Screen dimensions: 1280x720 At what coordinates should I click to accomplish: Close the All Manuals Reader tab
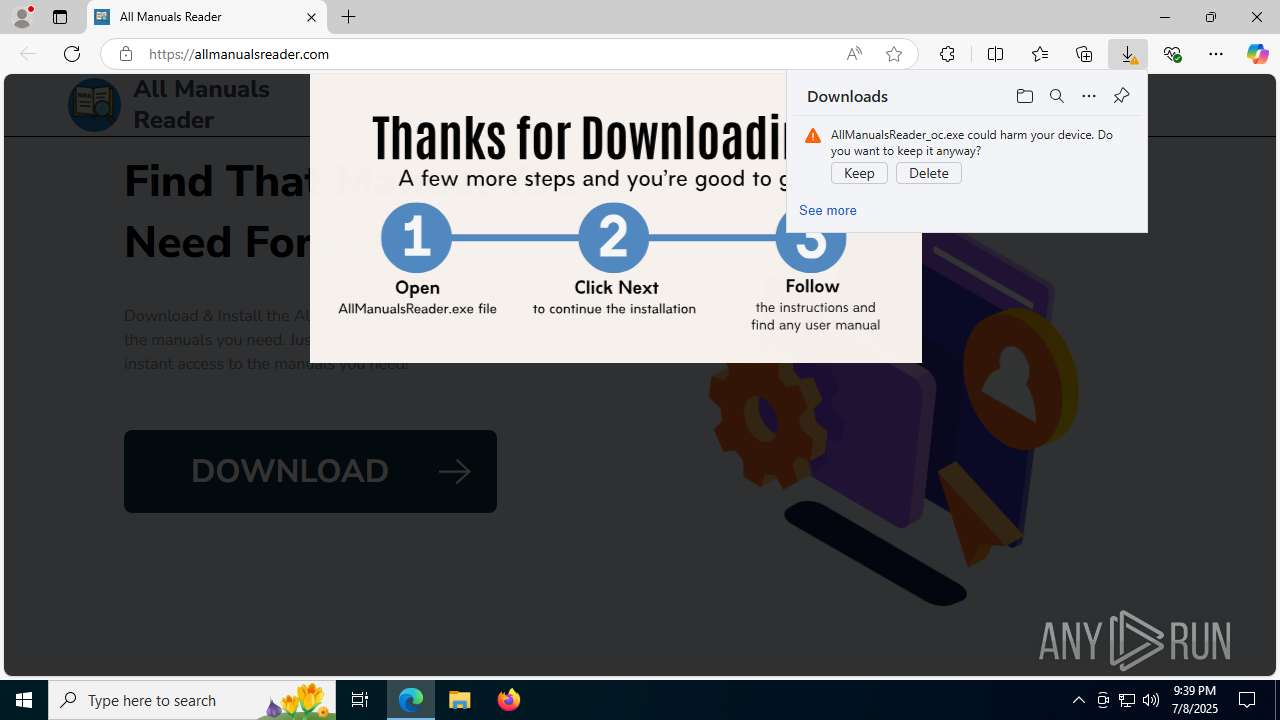point(311,17)
